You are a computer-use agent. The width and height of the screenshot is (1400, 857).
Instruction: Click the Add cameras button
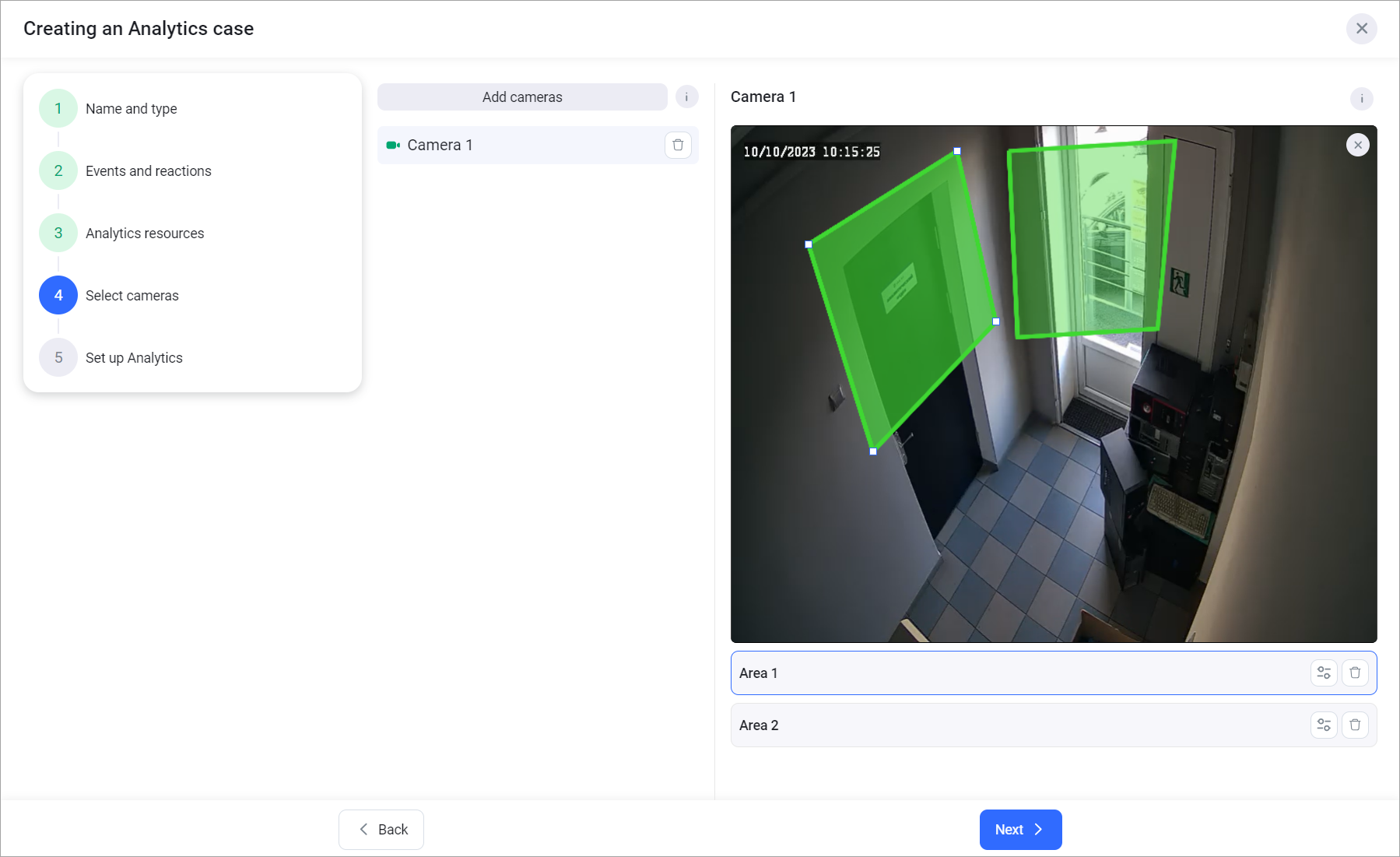(522, 97)
